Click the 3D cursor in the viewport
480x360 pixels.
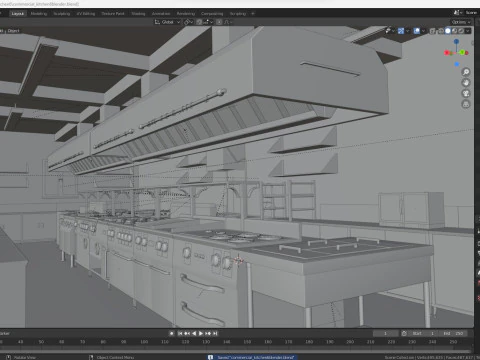point(239,260)
